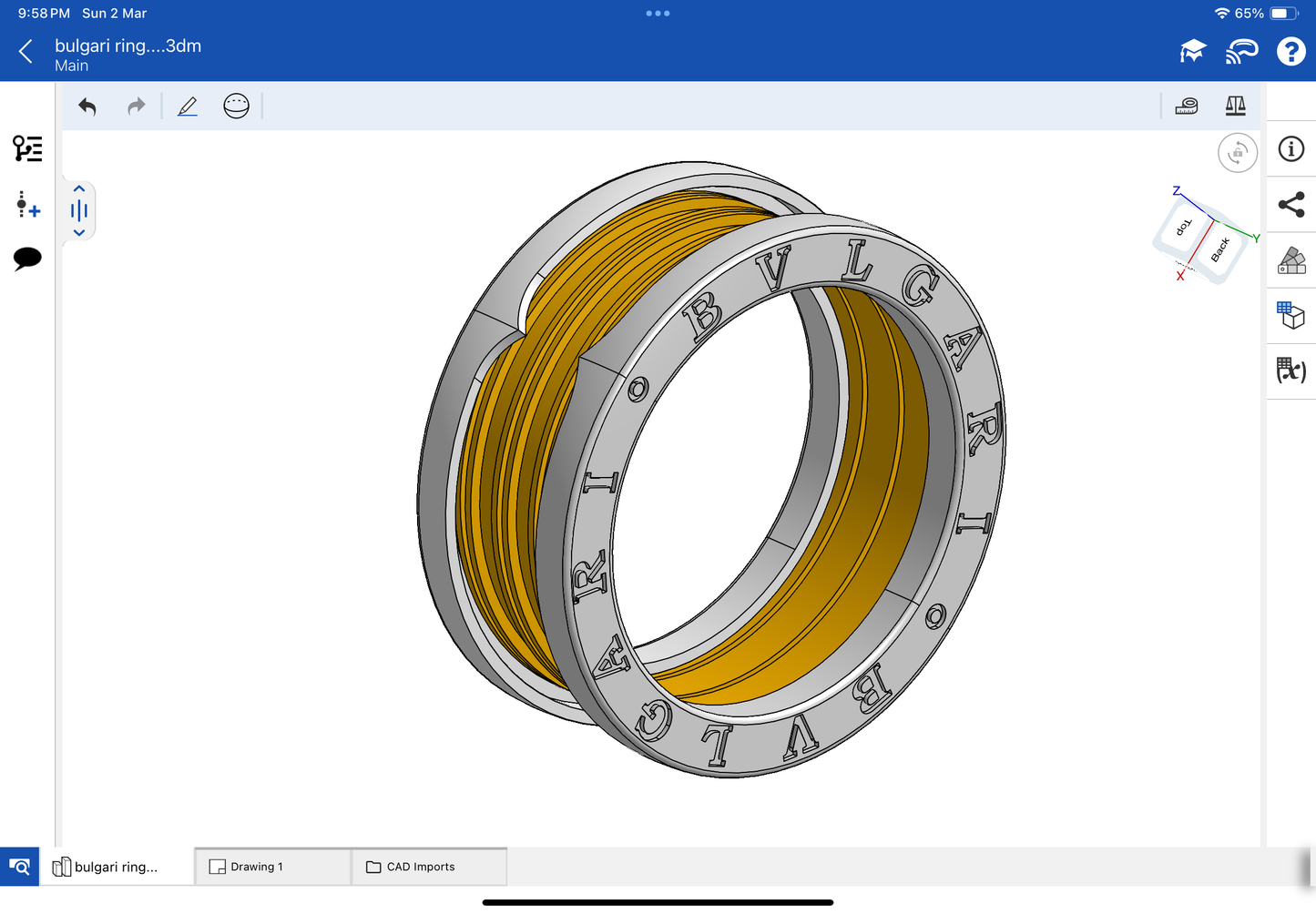Open the variable table panel
This screenshot has width=1316, height=914.
click(1290, 371)
